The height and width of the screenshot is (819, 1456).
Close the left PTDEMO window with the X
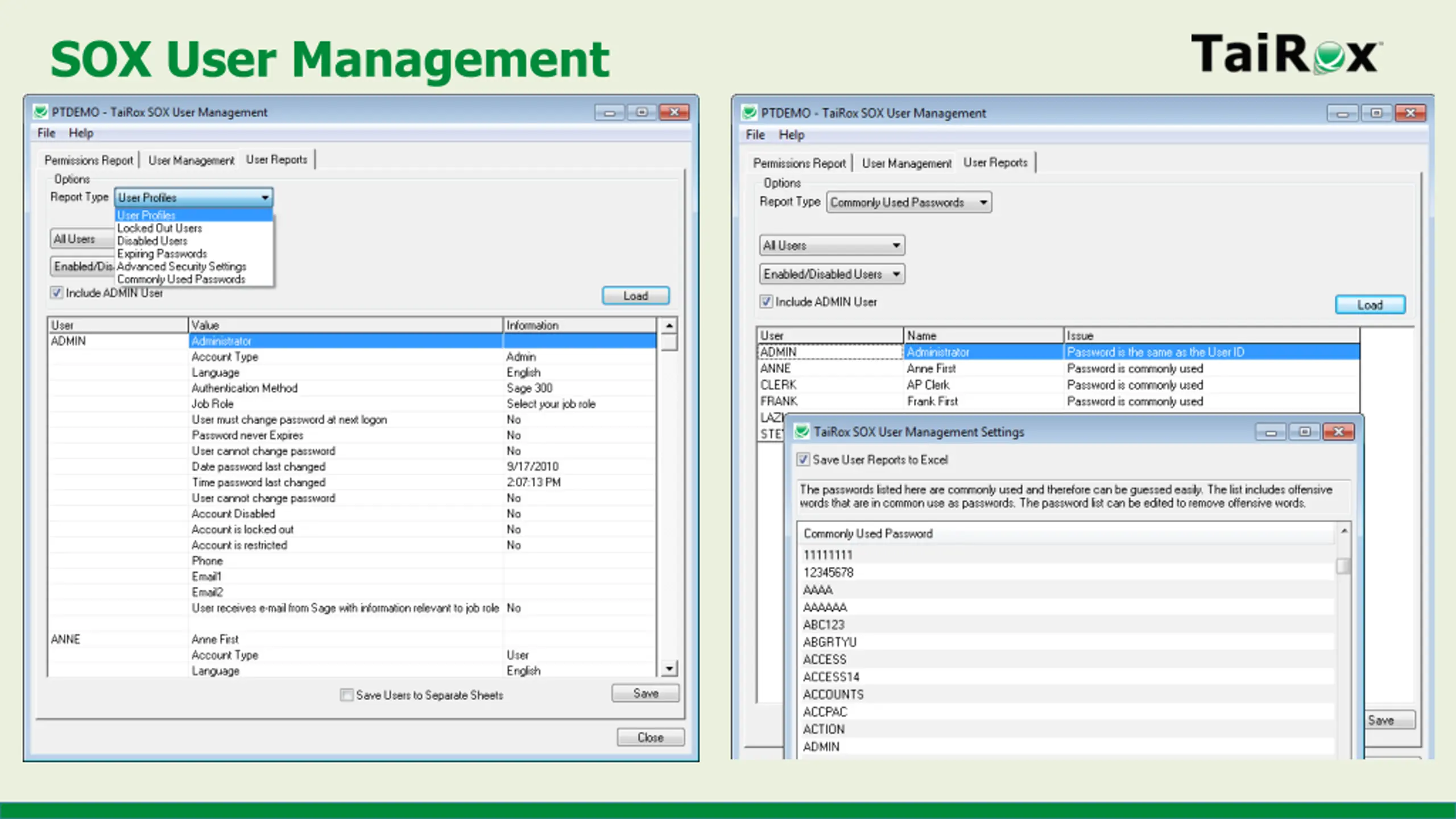[674, 112]
